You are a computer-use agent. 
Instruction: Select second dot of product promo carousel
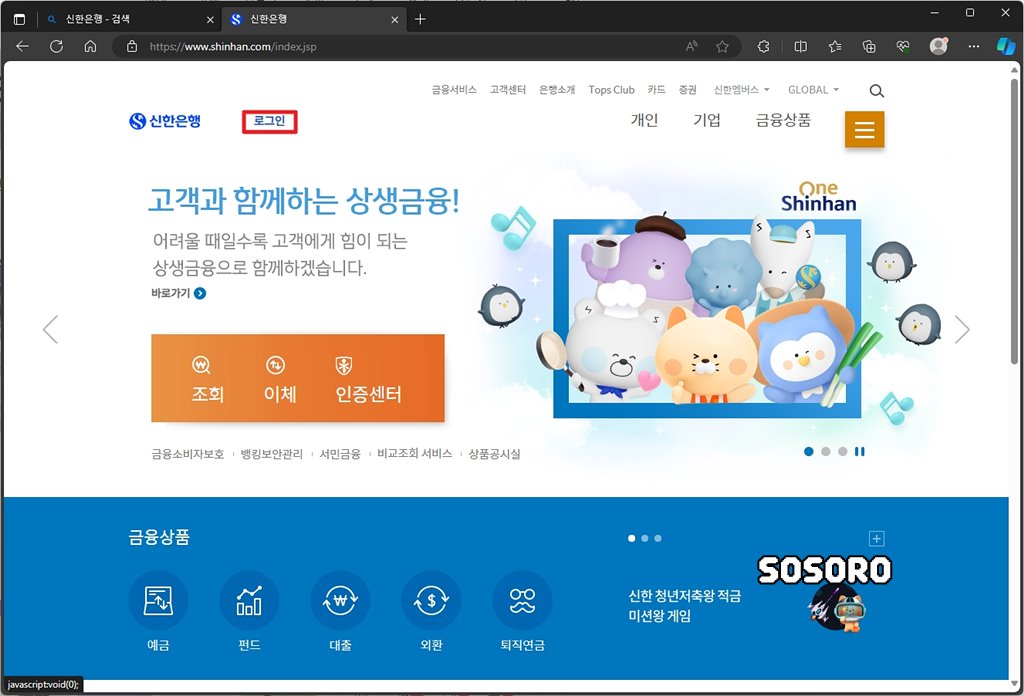645,539
